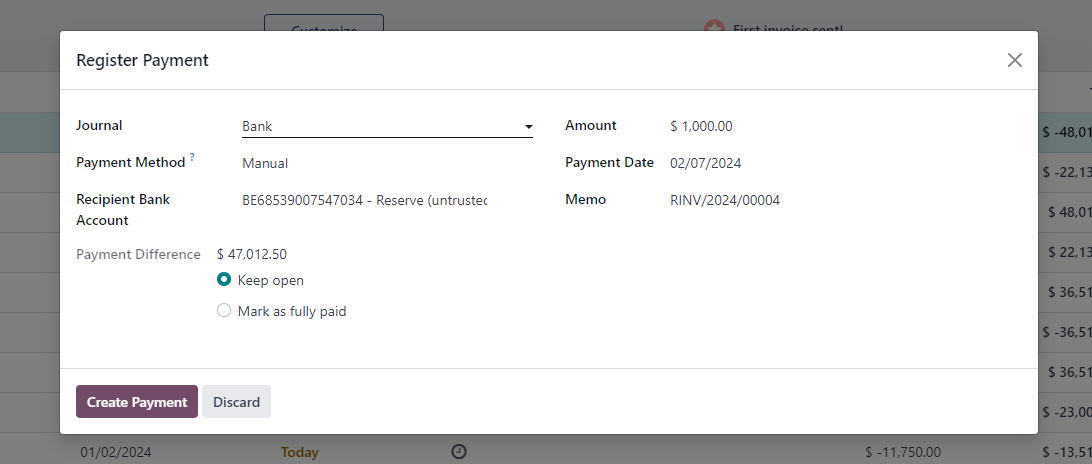Click the Payment Difference value $ 47,012.50
1092x464 pixels.
[x=252, y=254]
